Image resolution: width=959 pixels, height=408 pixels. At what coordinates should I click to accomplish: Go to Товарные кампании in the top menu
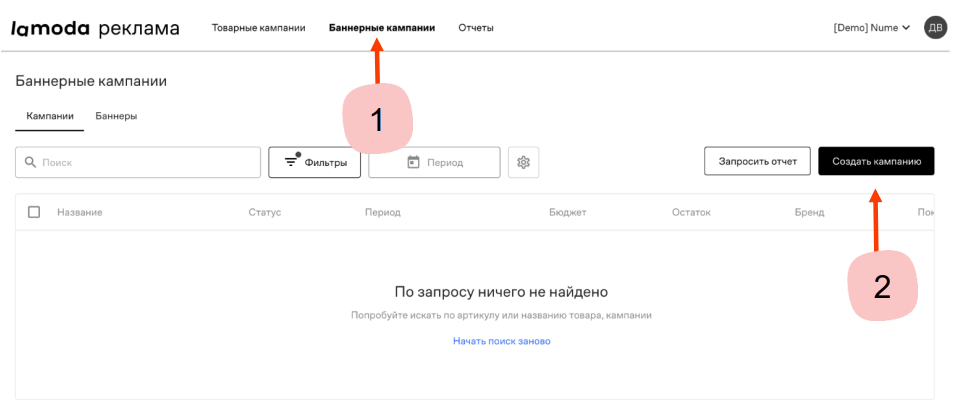258,28
